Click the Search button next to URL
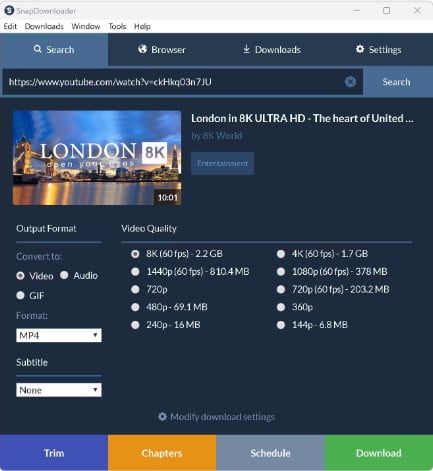Viewport: 433px width, 471px height. pos(396,82)
